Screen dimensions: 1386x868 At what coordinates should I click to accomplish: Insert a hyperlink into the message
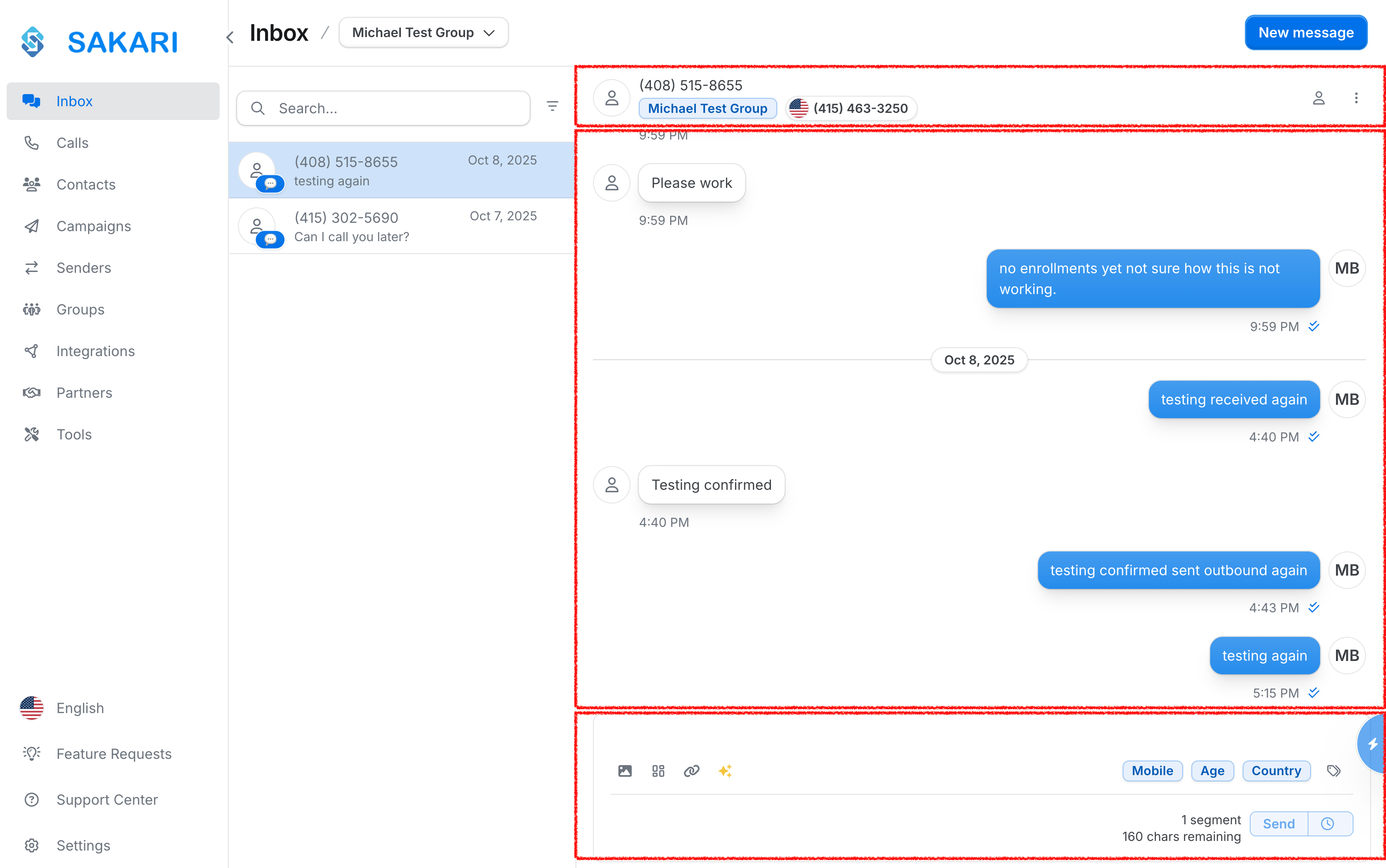pyautogui.click(x=692, y=771)
